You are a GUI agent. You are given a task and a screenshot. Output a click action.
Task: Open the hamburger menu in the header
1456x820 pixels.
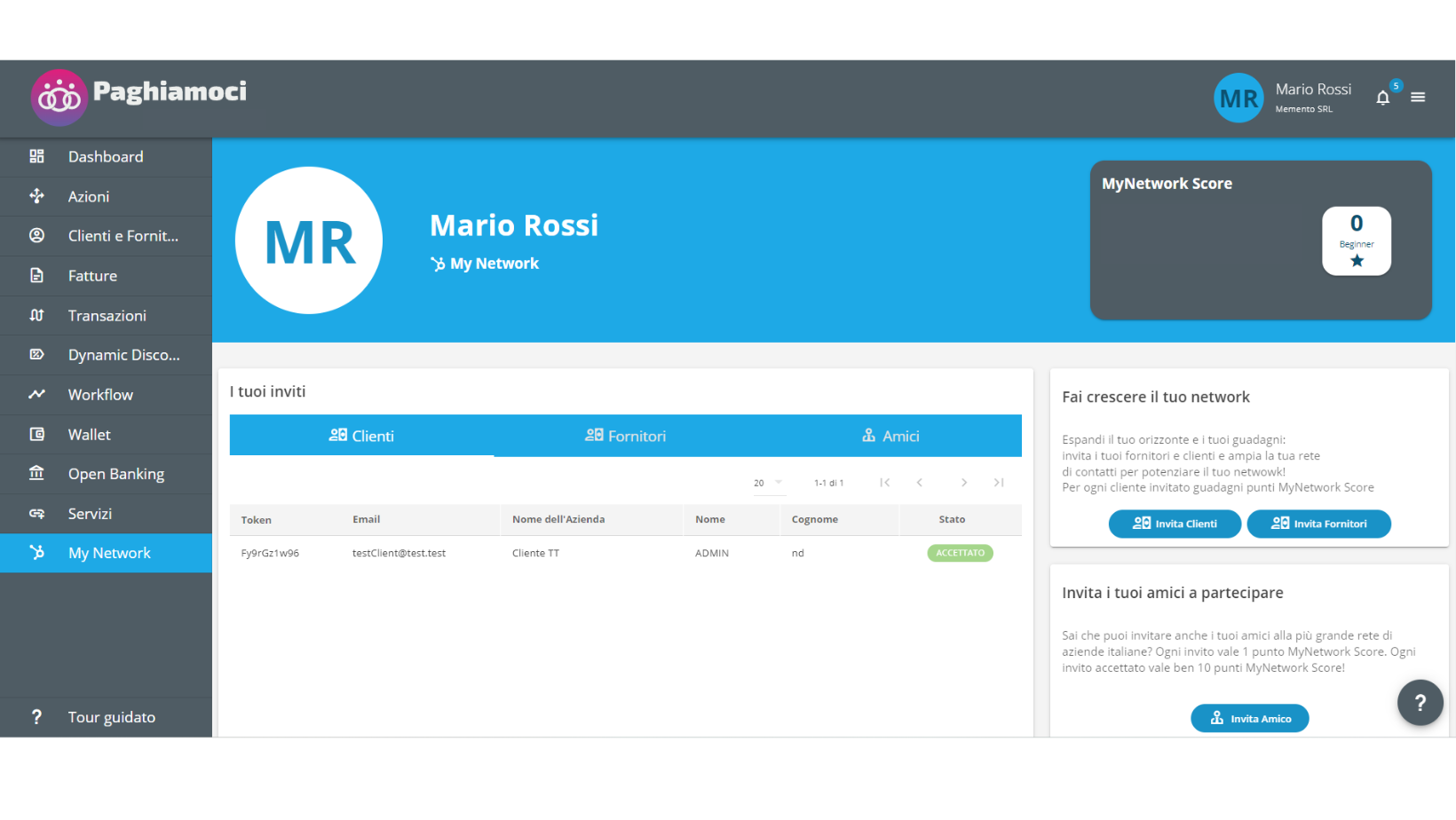point(1418,98)
